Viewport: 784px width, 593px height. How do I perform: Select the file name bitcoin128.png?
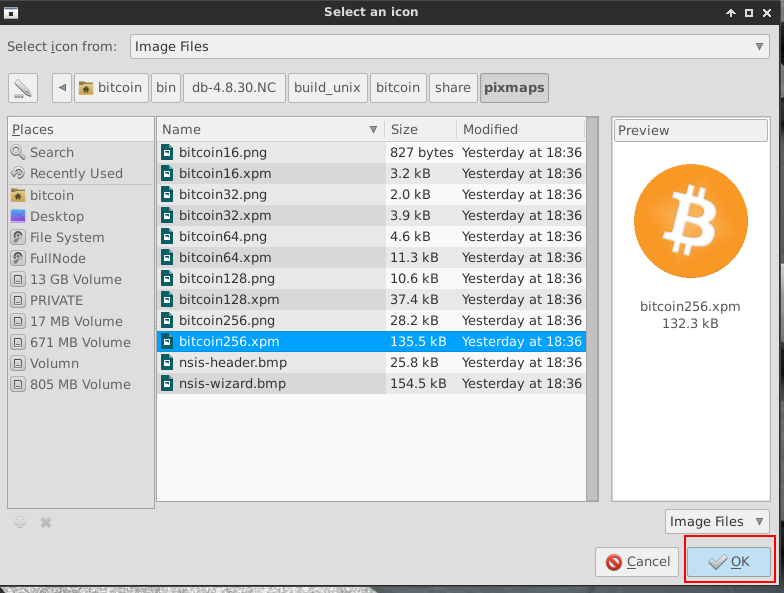[x=227, y=278]
